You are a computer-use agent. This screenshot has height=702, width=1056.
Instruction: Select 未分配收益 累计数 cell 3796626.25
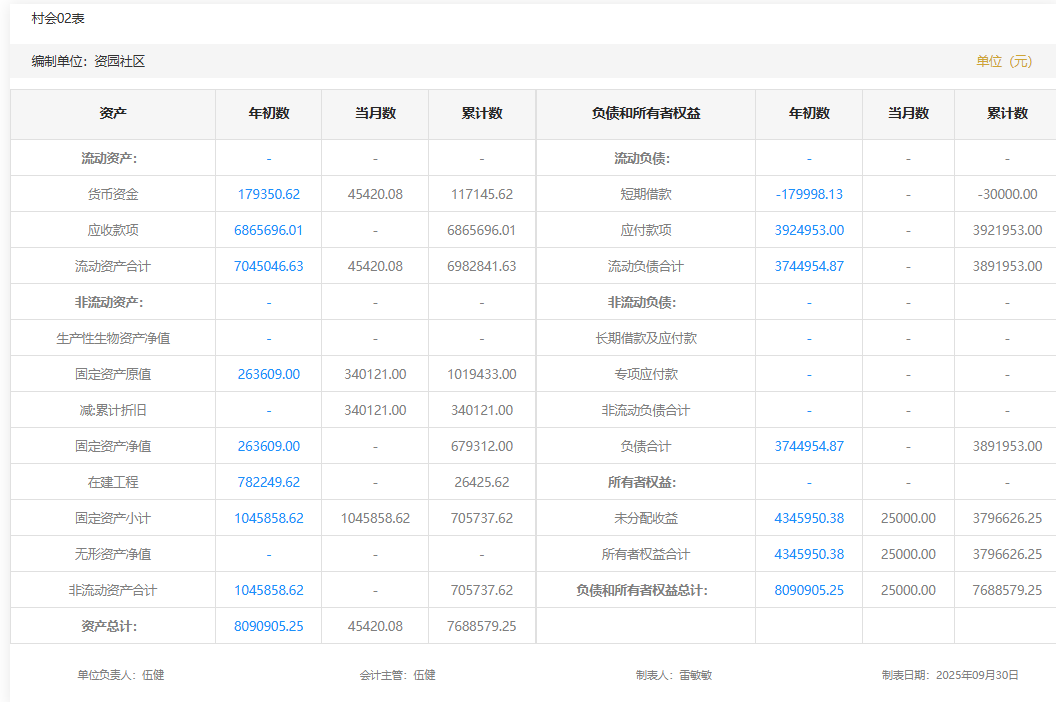pos(1006,518)
